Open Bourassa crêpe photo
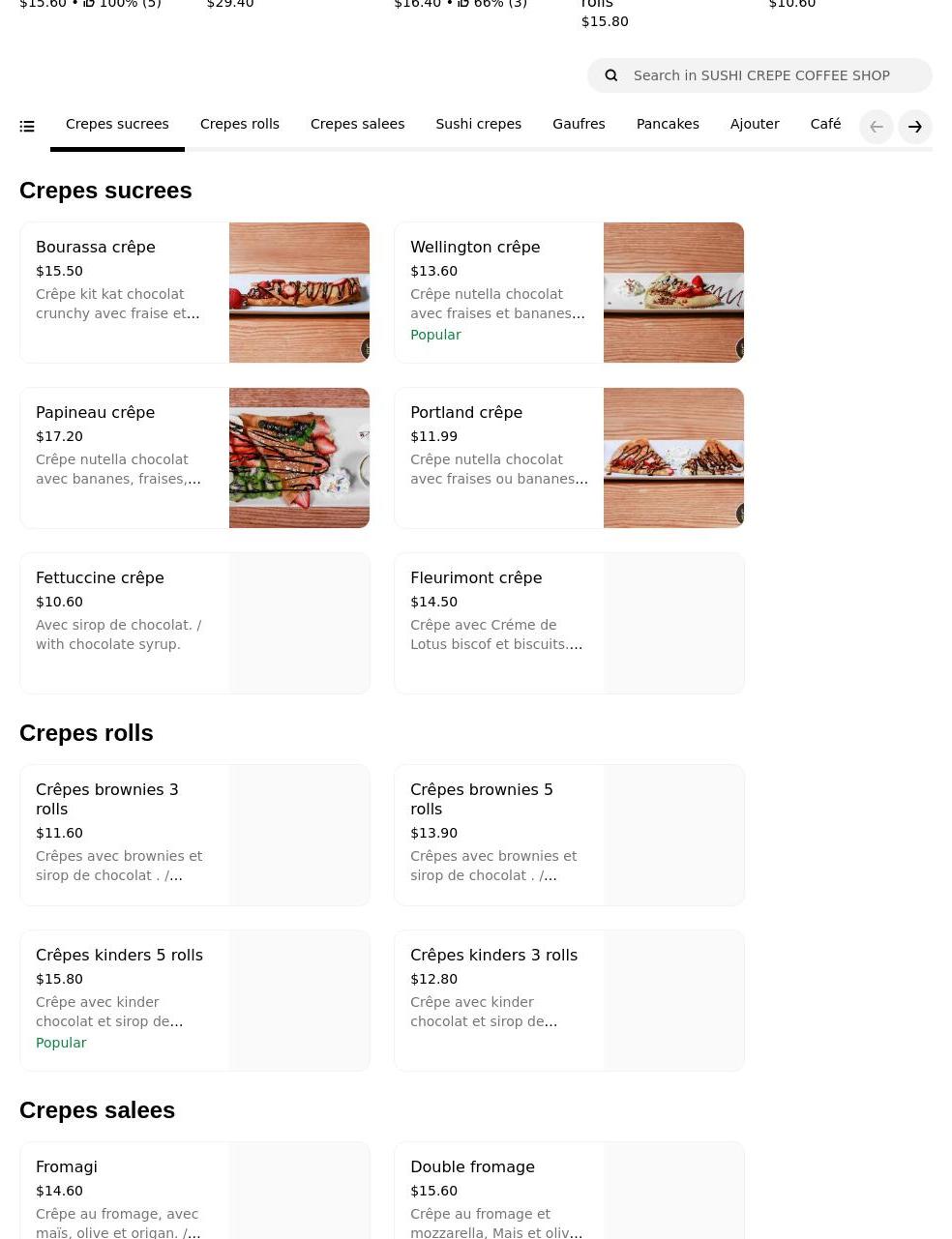The height and width of the screenshot is (1239, 952). pos(299,293)
